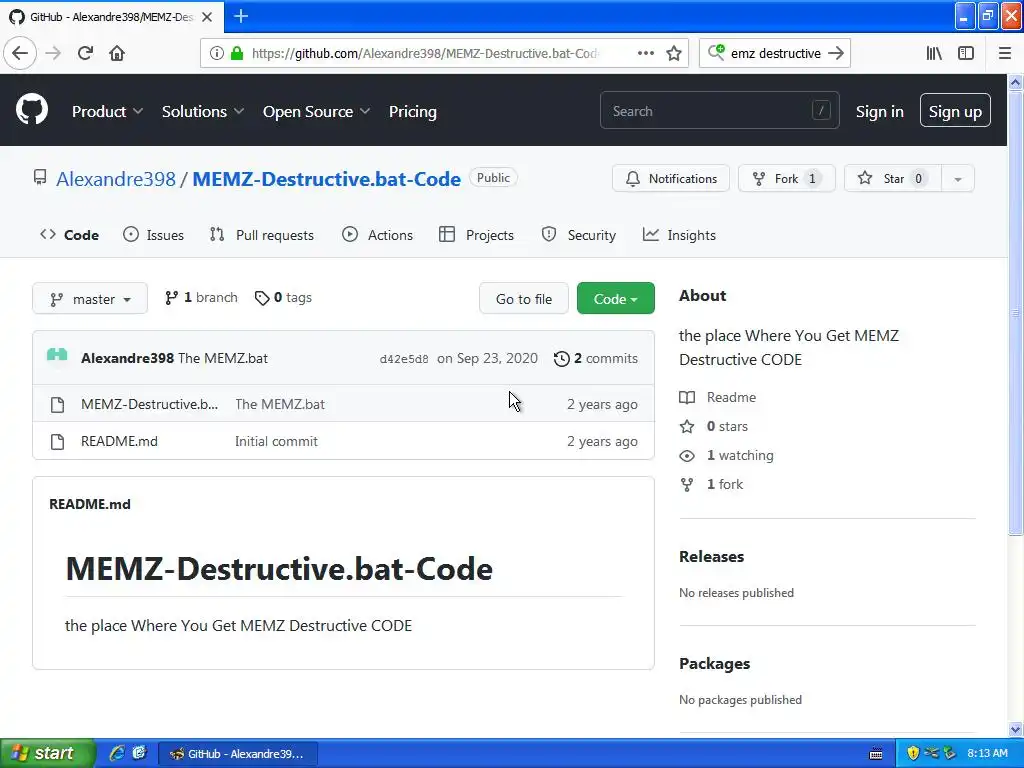Open the MEMZ-Destructive.b... file

click(x=150, y=404)
